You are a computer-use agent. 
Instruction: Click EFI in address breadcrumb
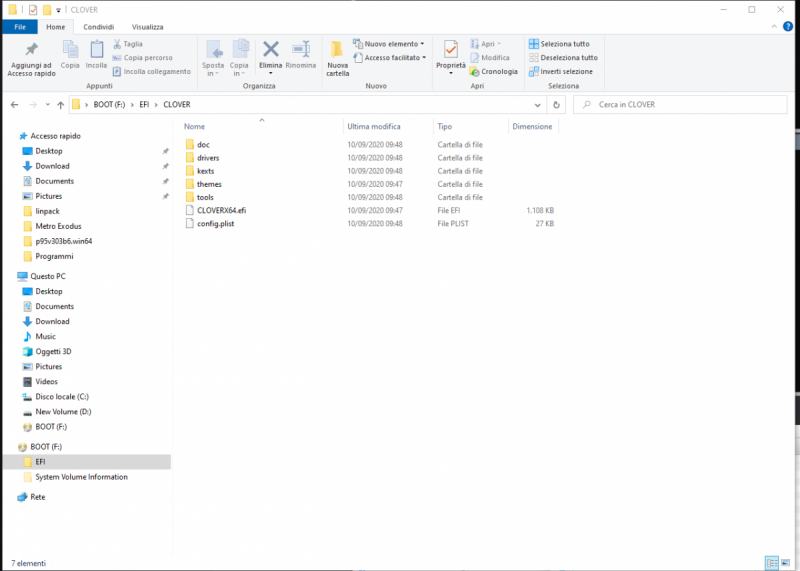pyautogui.click(x=144, y=105)
